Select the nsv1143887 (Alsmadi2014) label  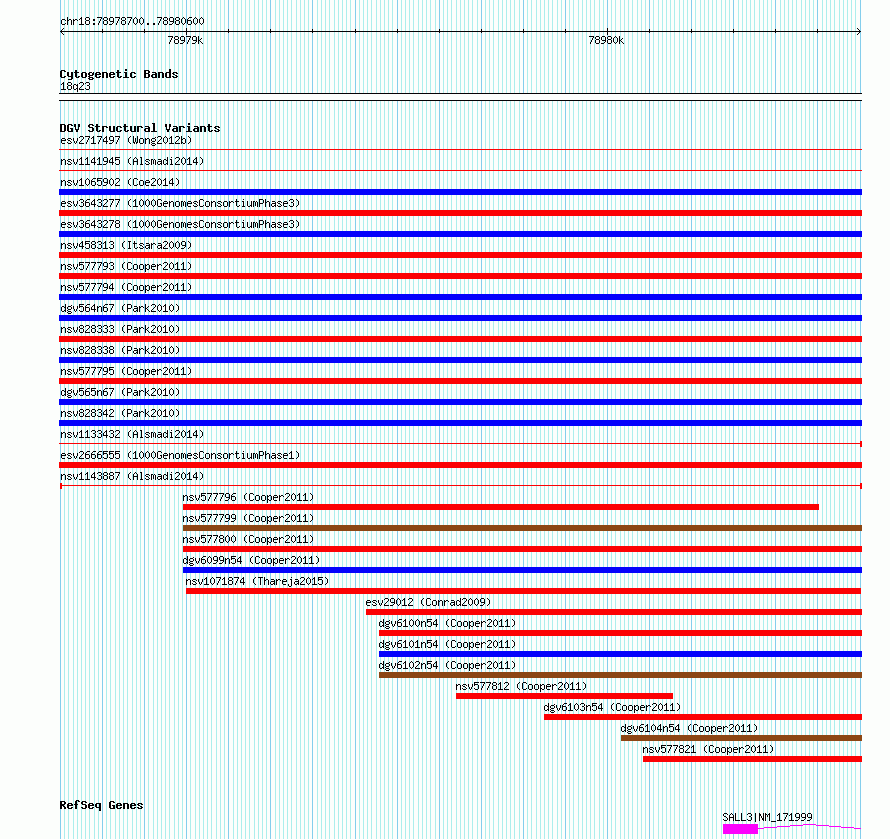132,476
